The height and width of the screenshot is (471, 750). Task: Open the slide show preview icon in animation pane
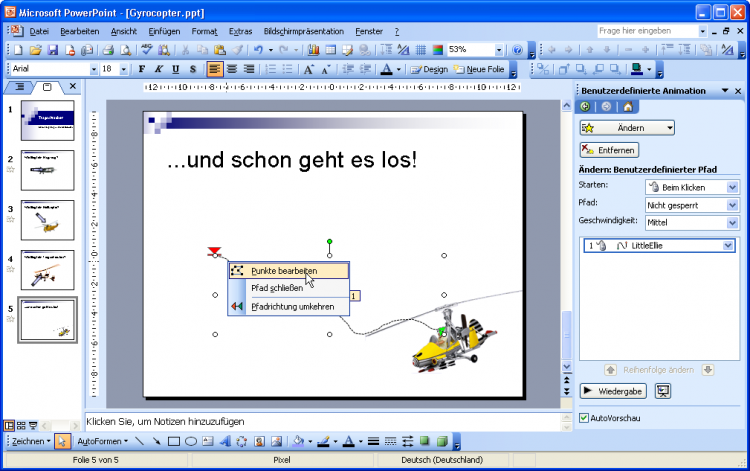(x=662, y=391)
